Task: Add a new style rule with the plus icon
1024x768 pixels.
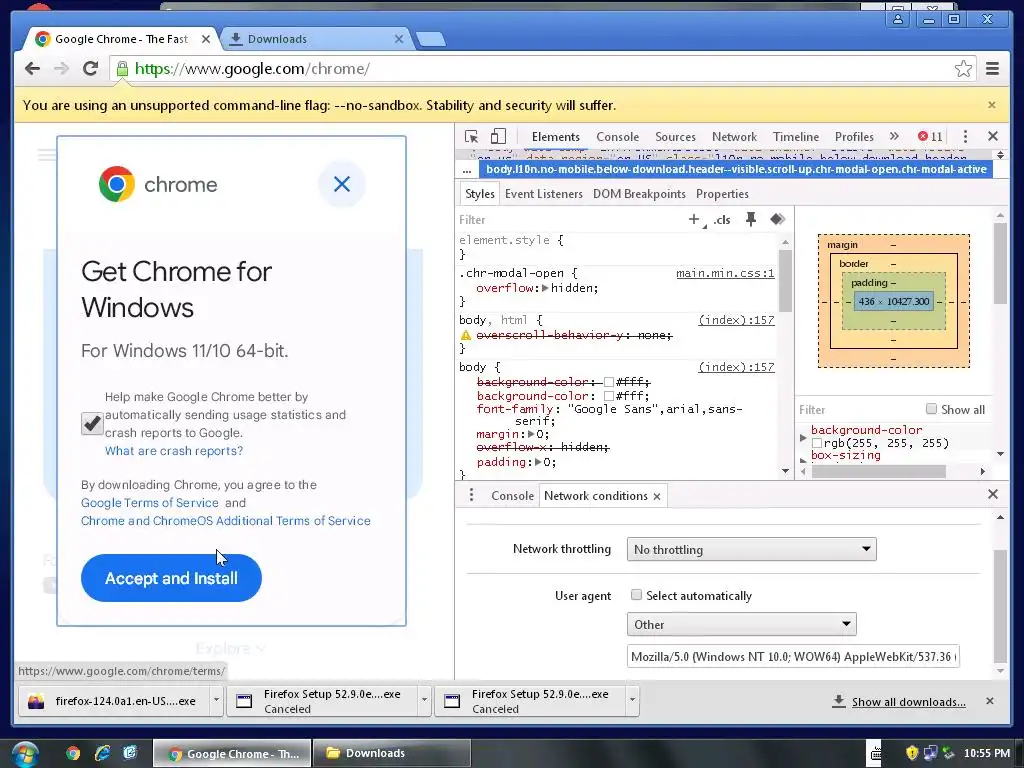Action: [694, 219]
